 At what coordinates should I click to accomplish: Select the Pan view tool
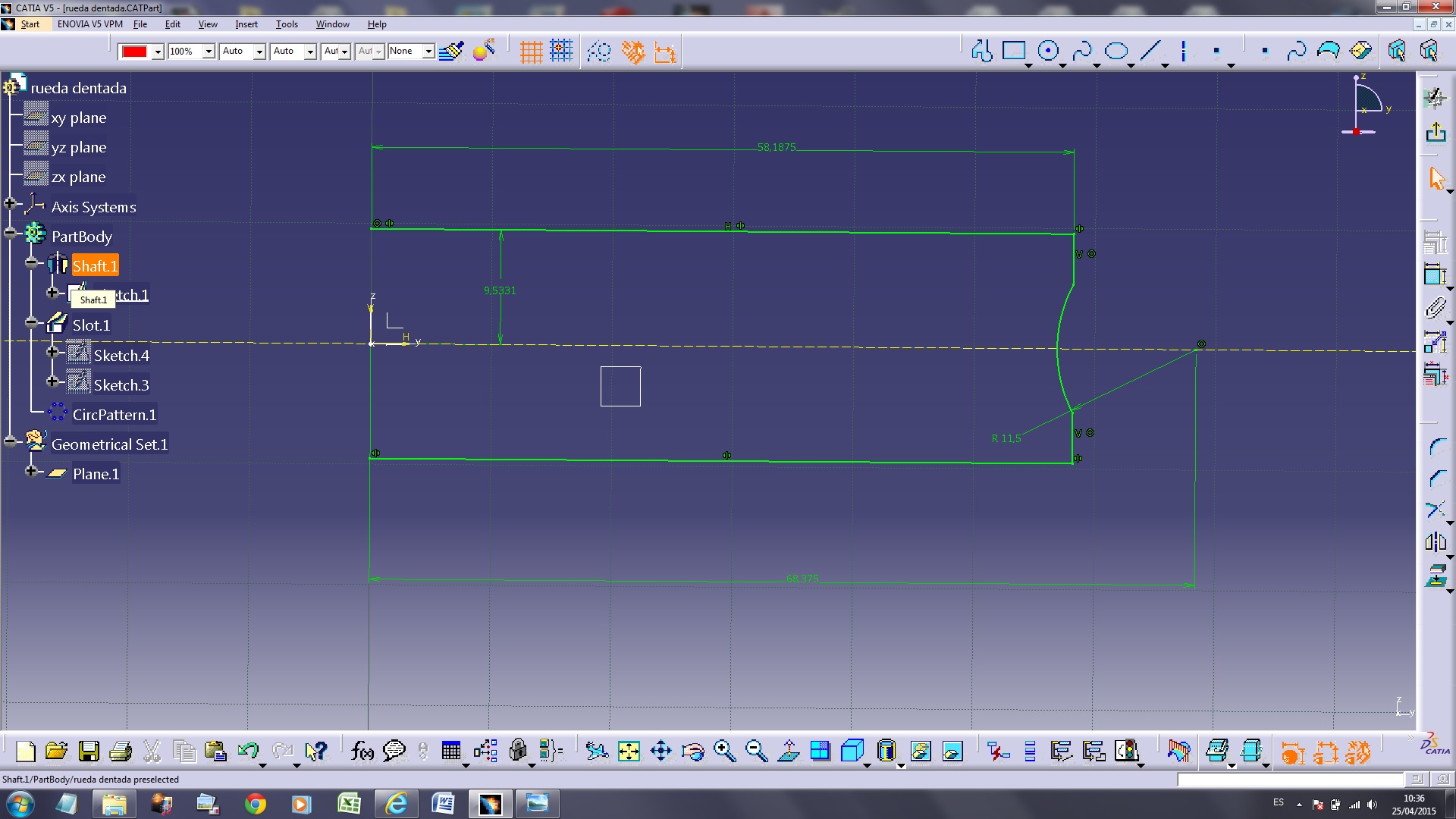tap(661, 751)
